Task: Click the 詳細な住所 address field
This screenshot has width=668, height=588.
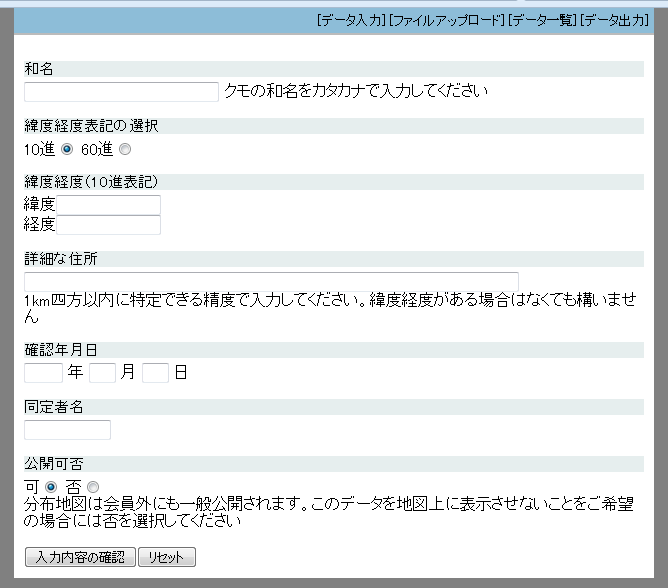Action: click(x=271, y=282)
